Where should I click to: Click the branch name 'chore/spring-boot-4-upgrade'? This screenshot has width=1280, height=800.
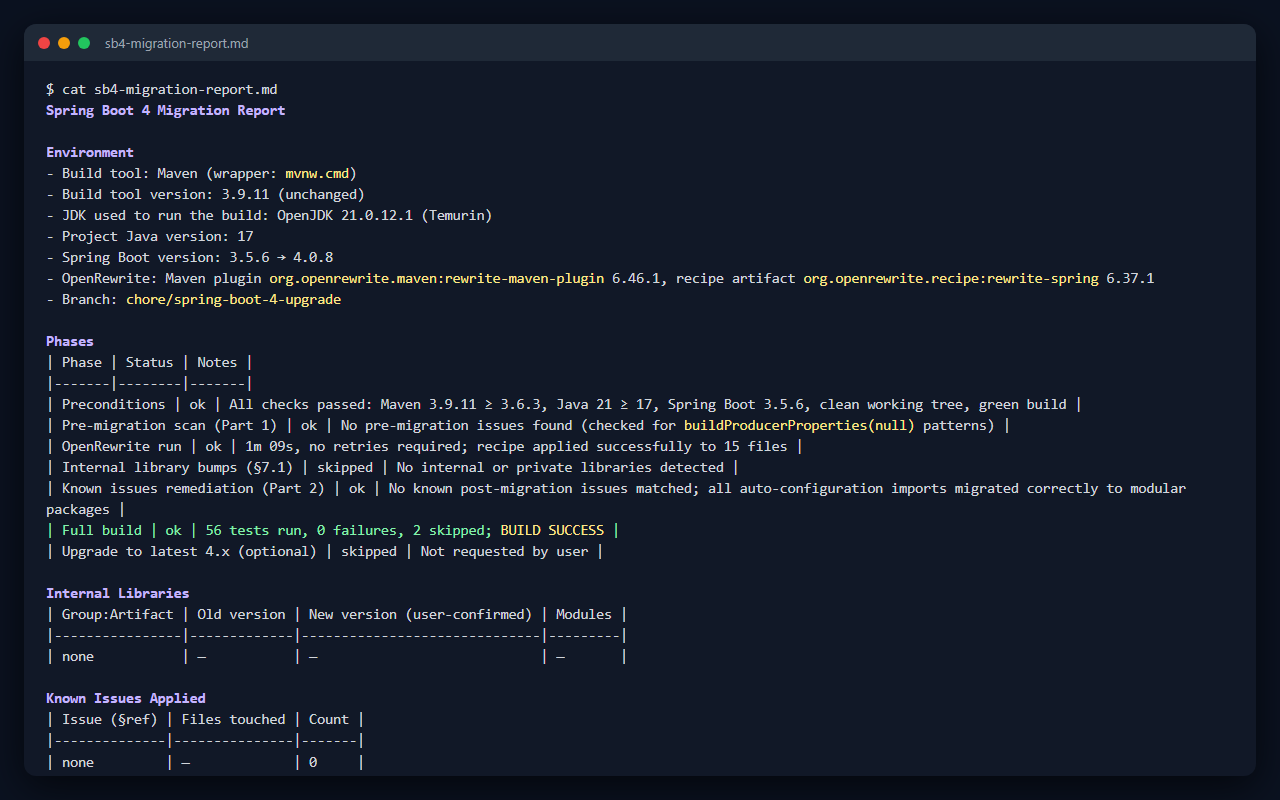pos(233,299)
